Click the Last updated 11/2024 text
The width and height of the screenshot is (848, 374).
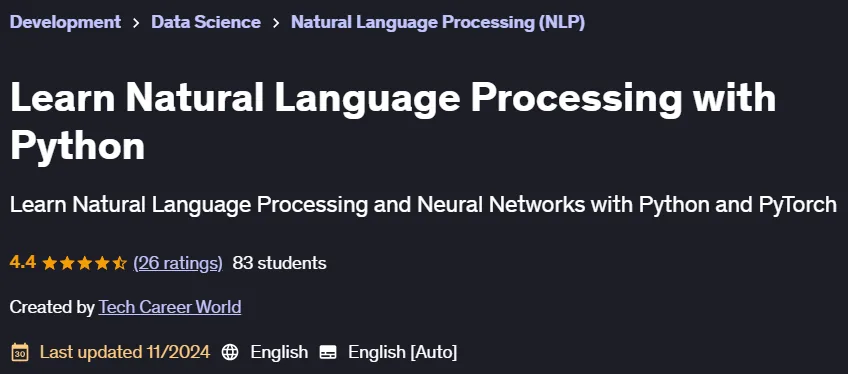(125, 352)
